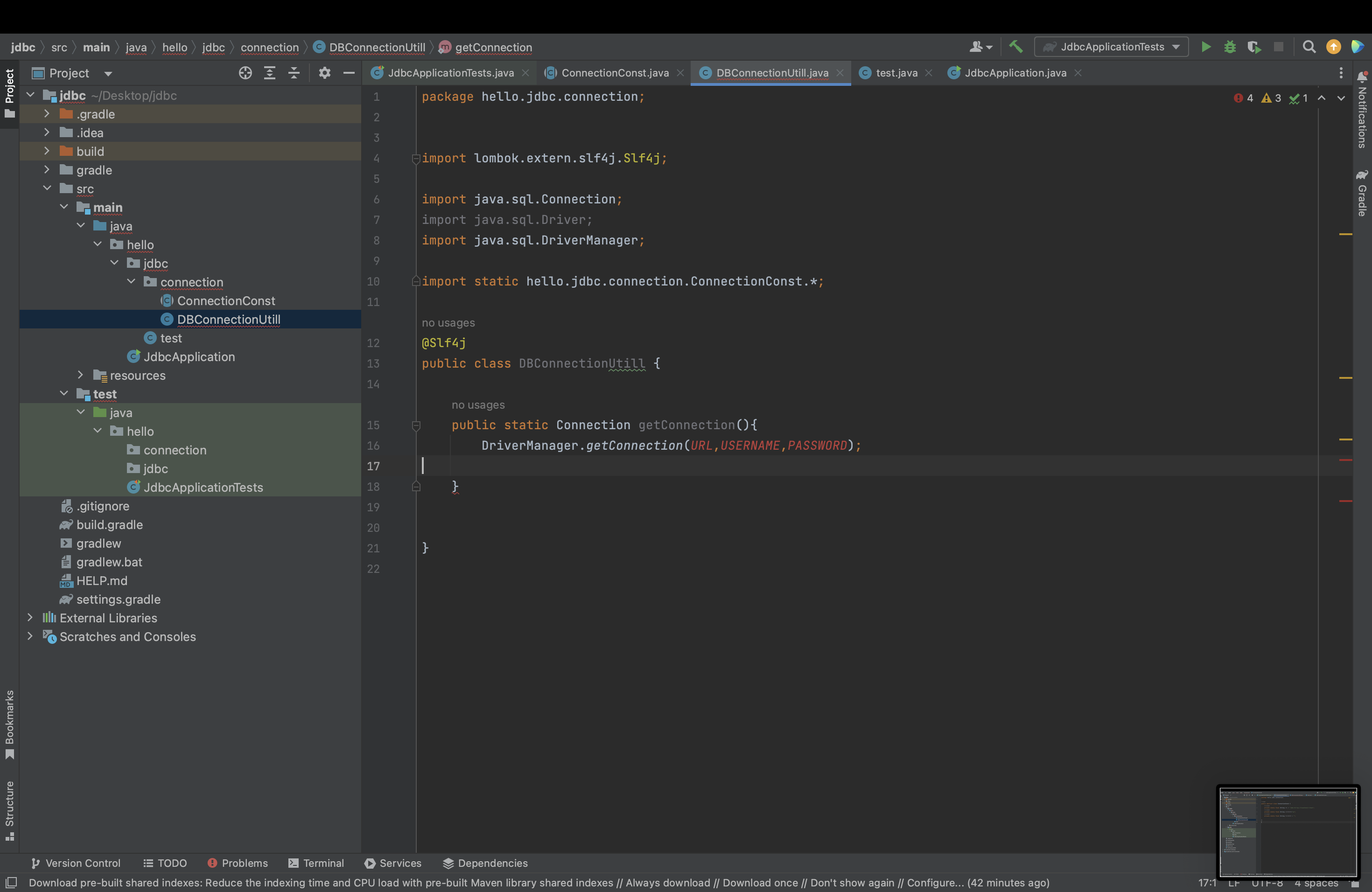
Task: Expand External Libraries node
Action: tap(30, 617)
